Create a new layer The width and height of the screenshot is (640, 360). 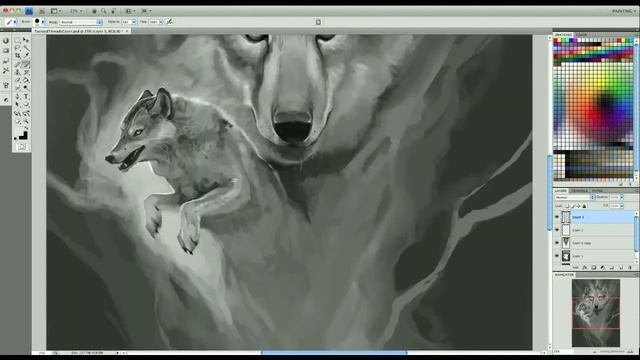pyautogui.click(x=621, y=268)
